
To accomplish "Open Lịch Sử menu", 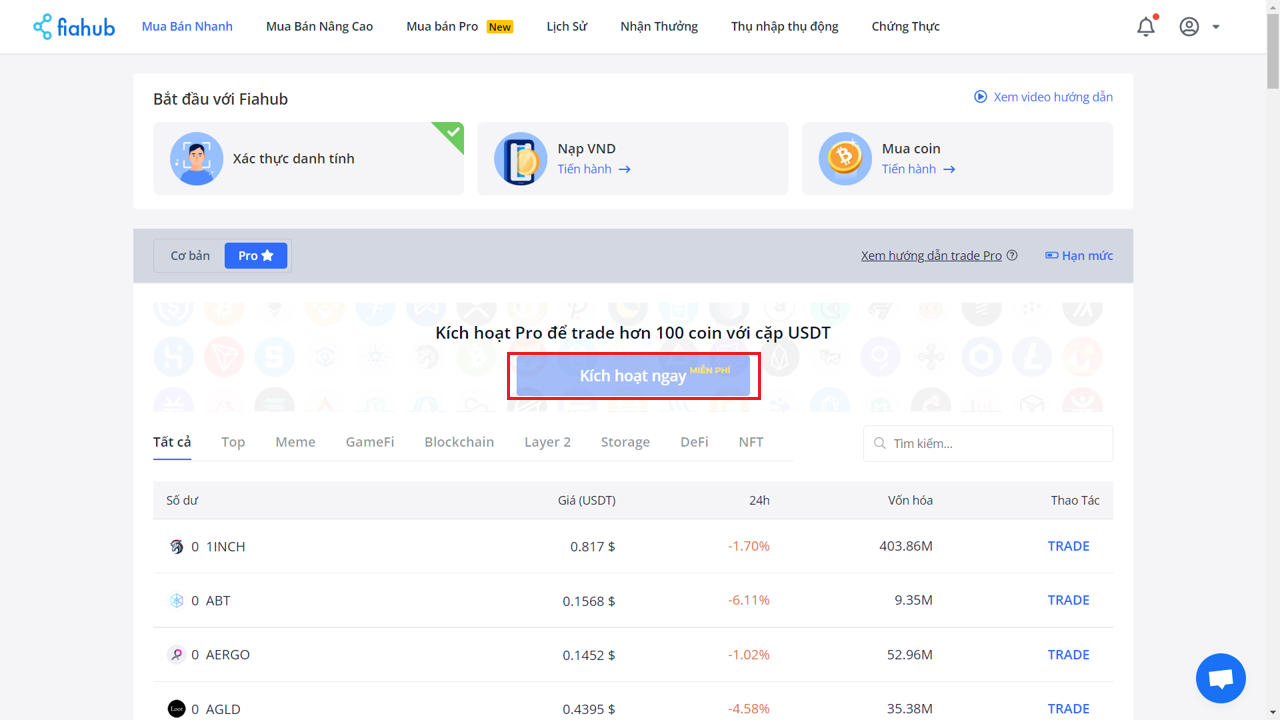I will [x=567, y=26].
